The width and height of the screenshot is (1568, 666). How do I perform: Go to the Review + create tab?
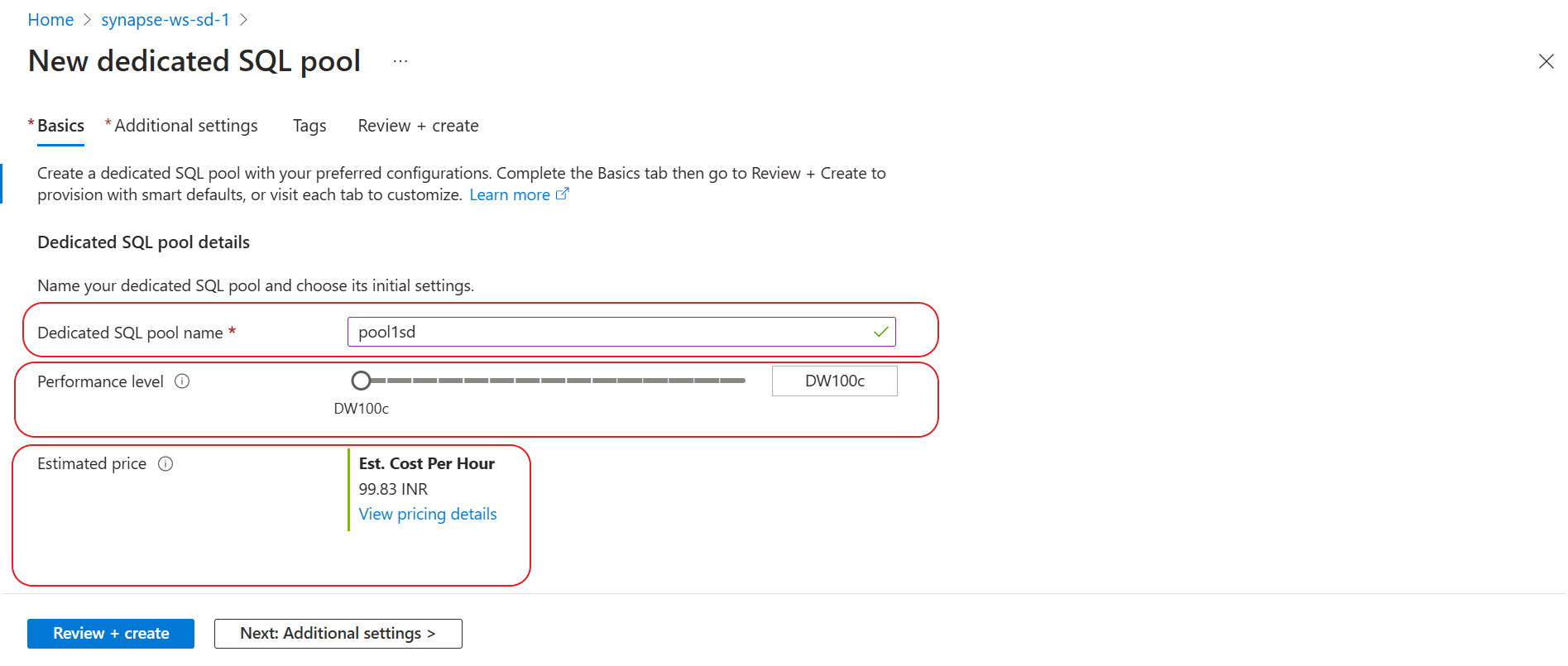click(418, 126)
